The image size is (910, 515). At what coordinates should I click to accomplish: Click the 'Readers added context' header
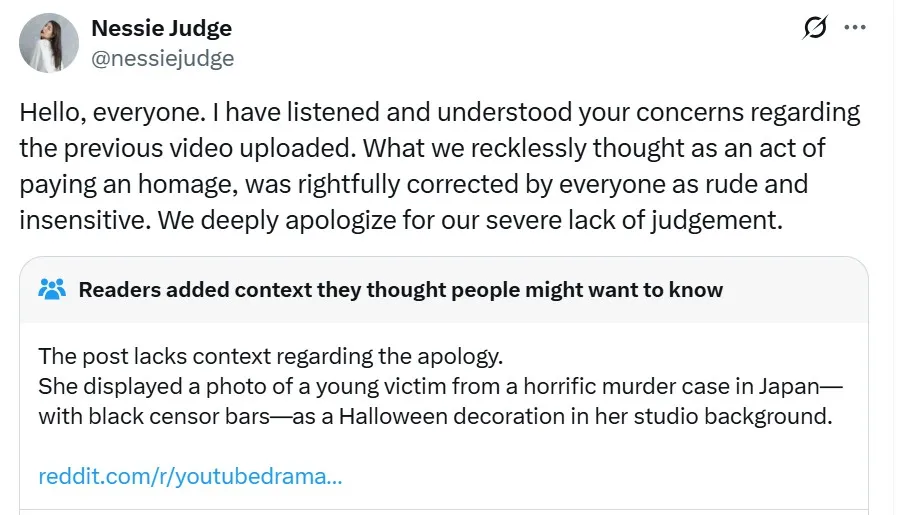tap(400, 290)
